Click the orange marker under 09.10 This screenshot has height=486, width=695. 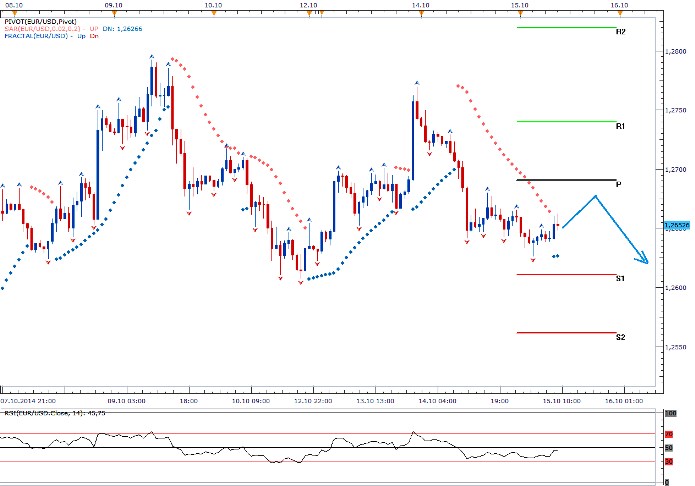[114, 14]
